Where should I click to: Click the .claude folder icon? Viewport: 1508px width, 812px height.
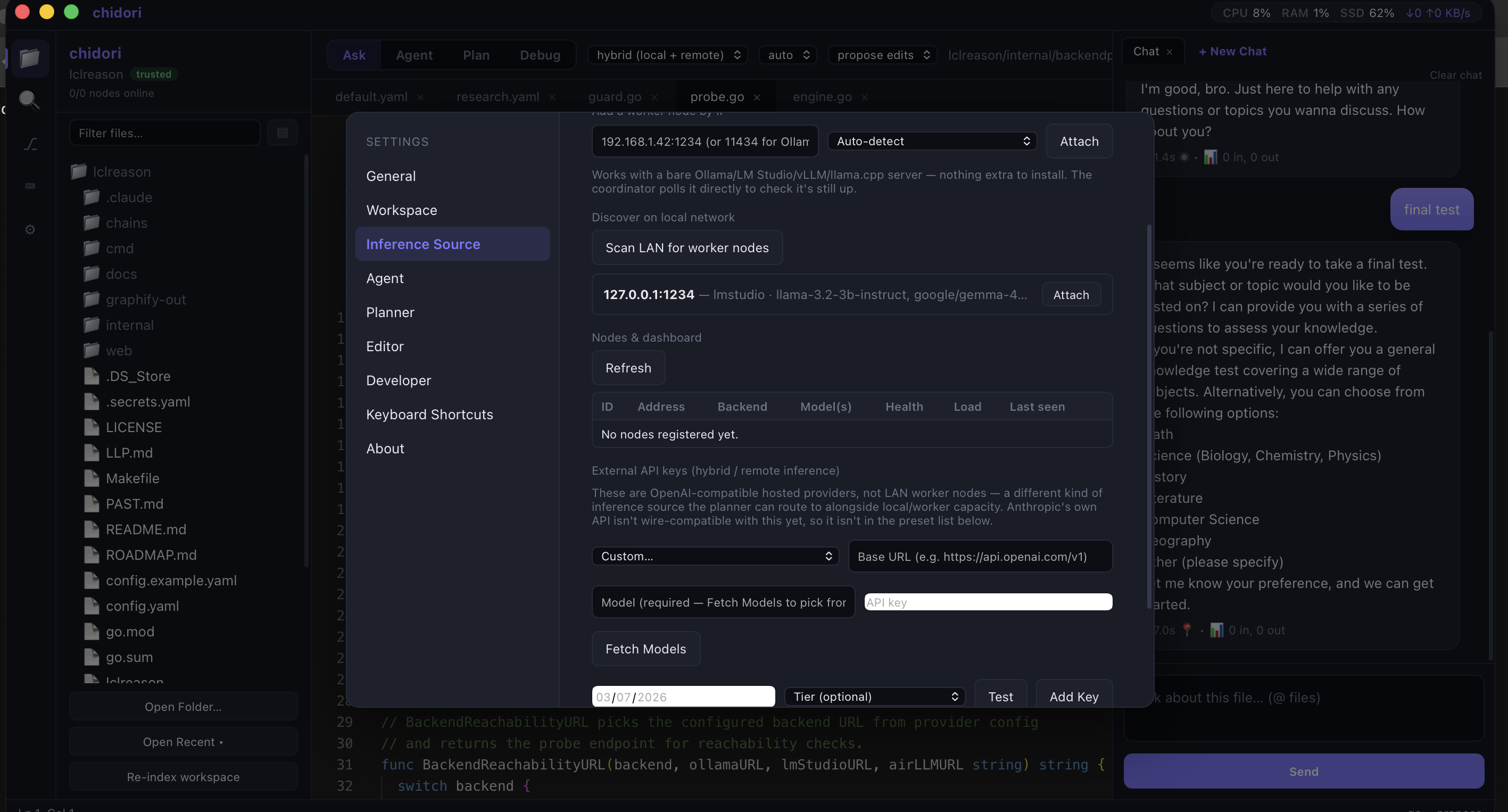pyautogui.click(x=92, y=197)
